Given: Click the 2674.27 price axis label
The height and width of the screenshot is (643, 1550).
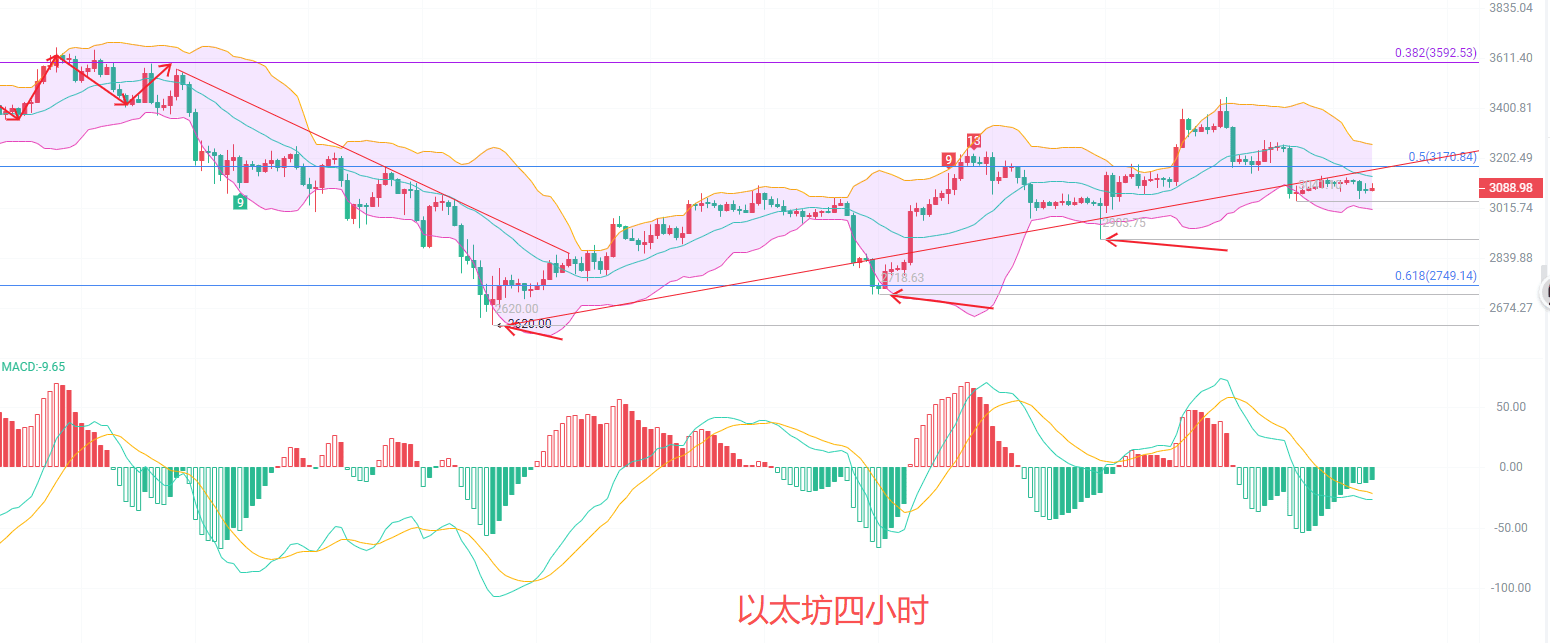Looking at the screenshot, I should tap(1510, 308).
